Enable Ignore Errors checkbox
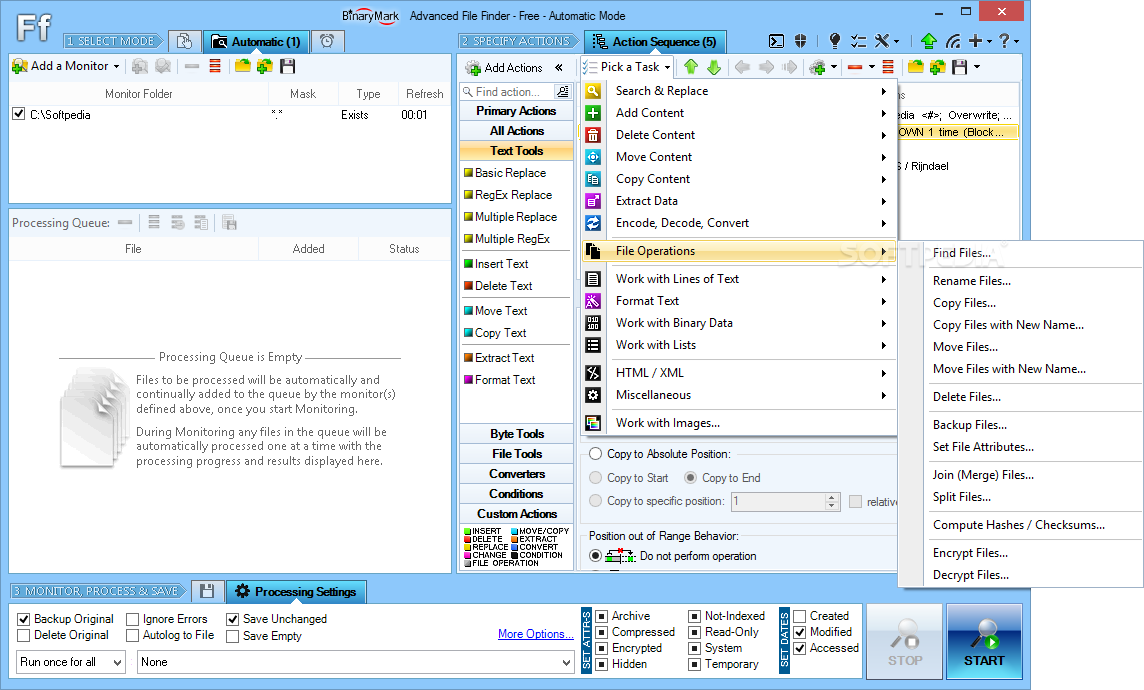 (x=132, y=619)
